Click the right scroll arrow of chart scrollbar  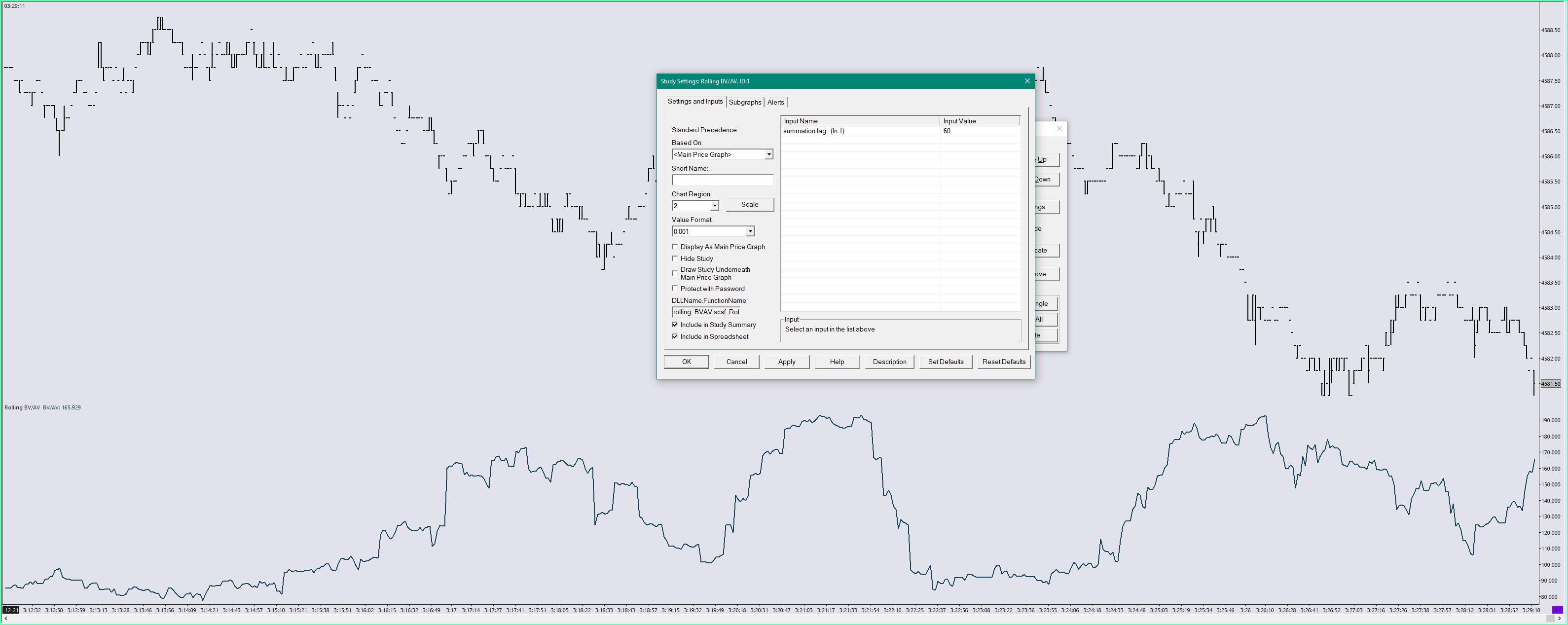[1560, 618]
